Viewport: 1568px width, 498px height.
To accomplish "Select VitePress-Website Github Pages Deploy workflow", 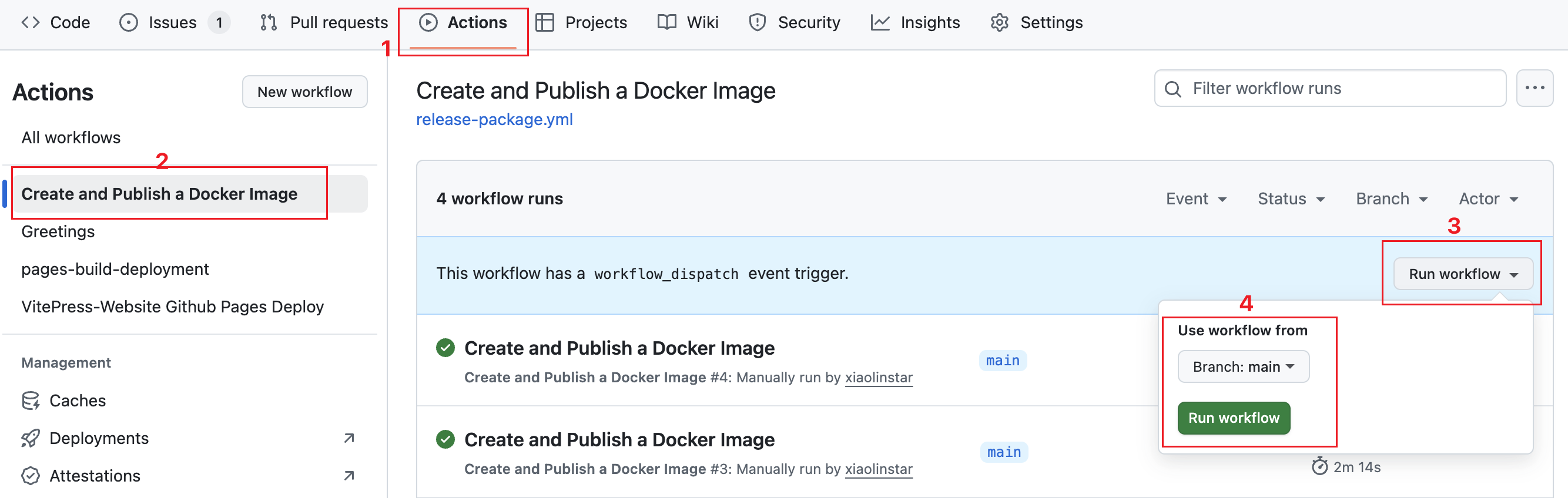I will [172, 307].
